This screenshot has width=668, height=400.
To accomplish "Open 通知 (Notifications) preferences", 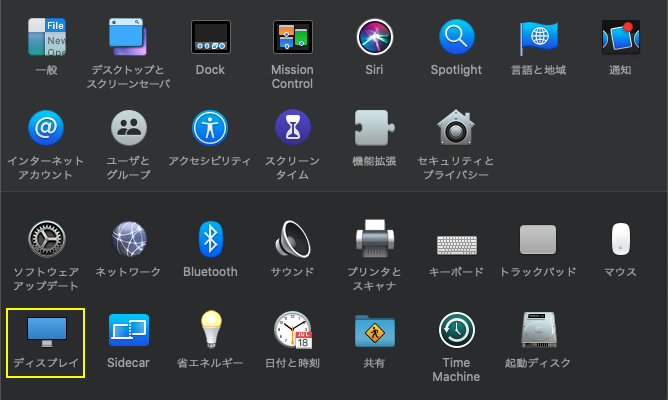I will 620,37.
